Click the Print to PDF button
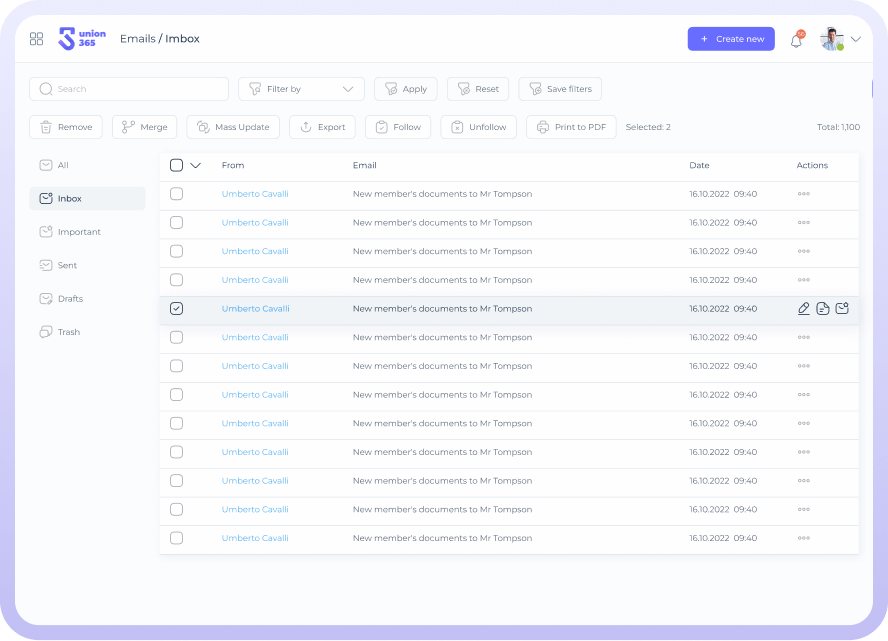Image resolution: width=888 pixels, height=641 pixels. (571, 127)
